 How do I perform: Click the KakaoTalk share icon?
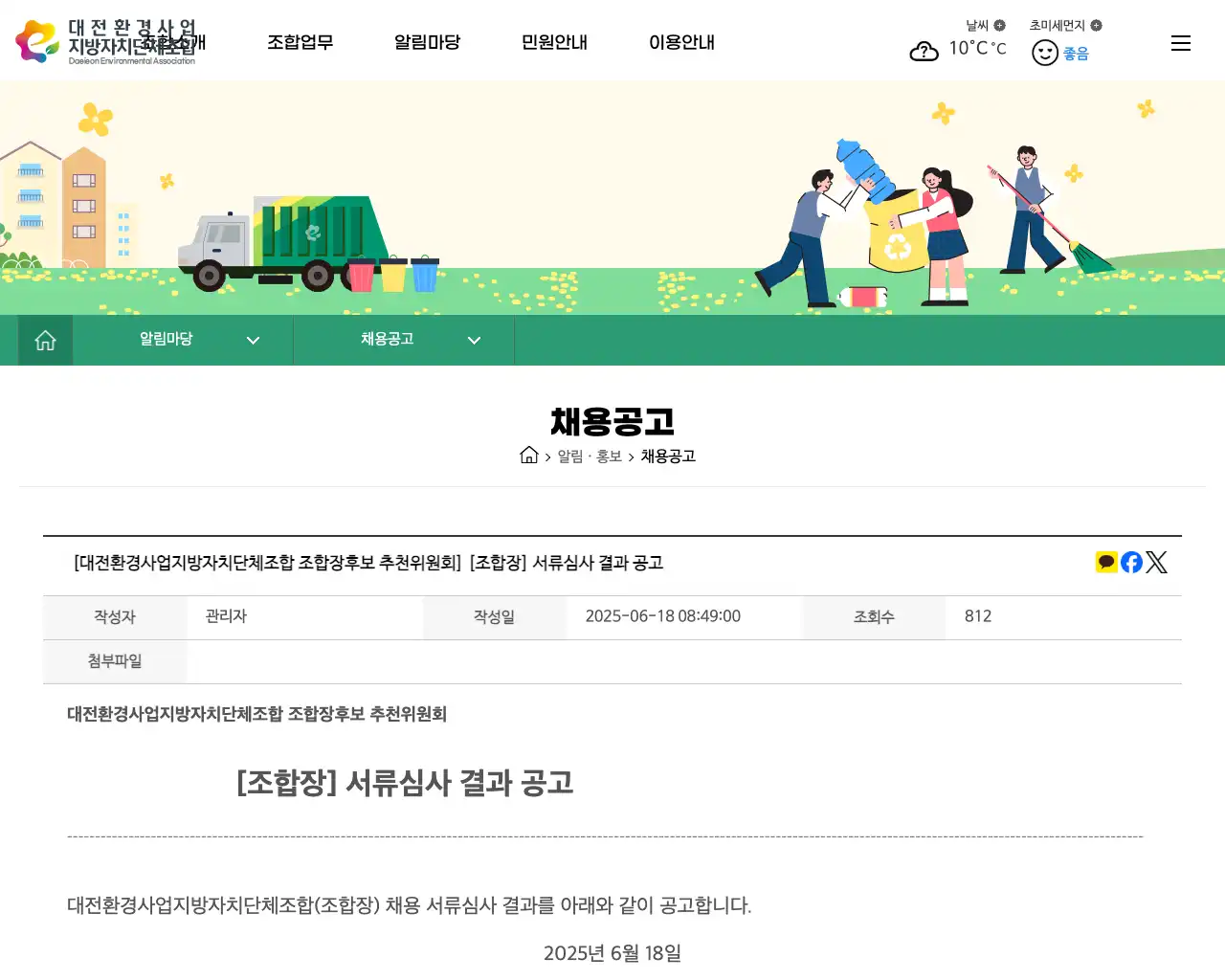pos(1106,562)
